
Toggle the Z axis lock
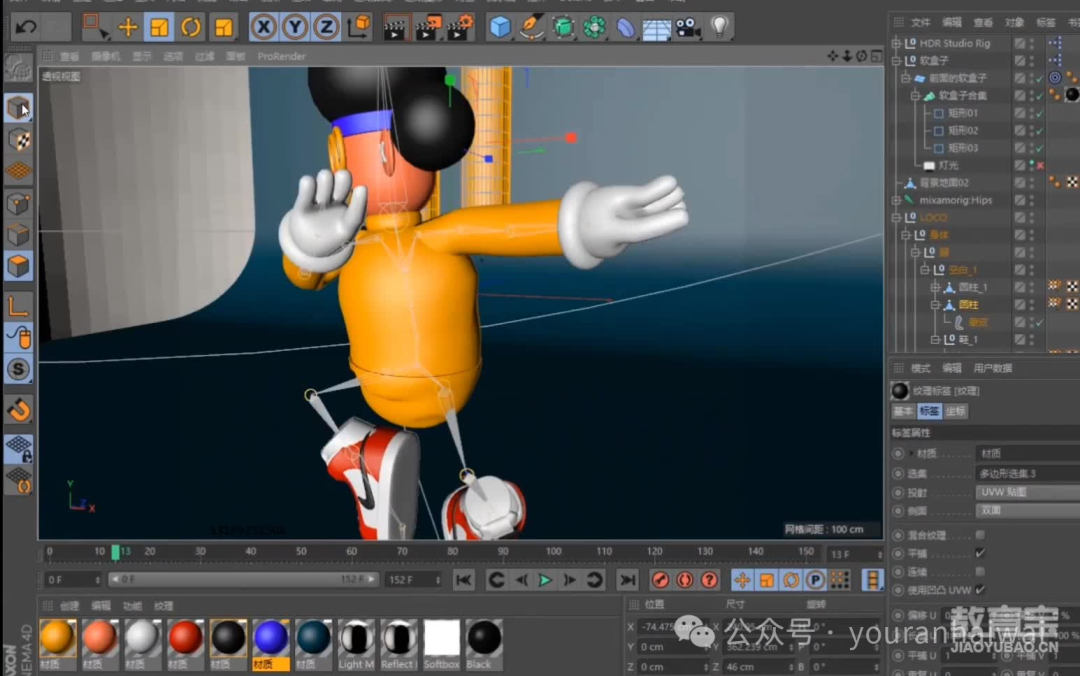click(326, 28)
